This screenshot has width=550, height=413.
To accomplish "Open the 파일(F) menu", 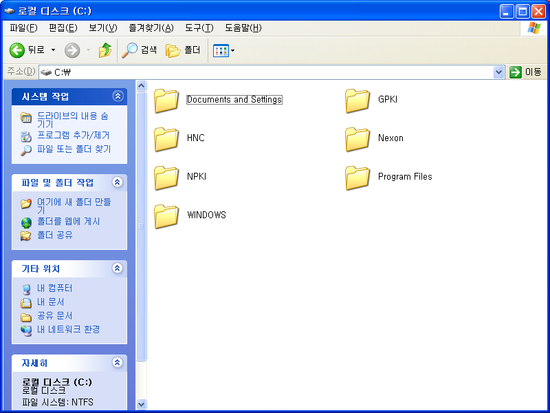I will (x=24, y=28).
